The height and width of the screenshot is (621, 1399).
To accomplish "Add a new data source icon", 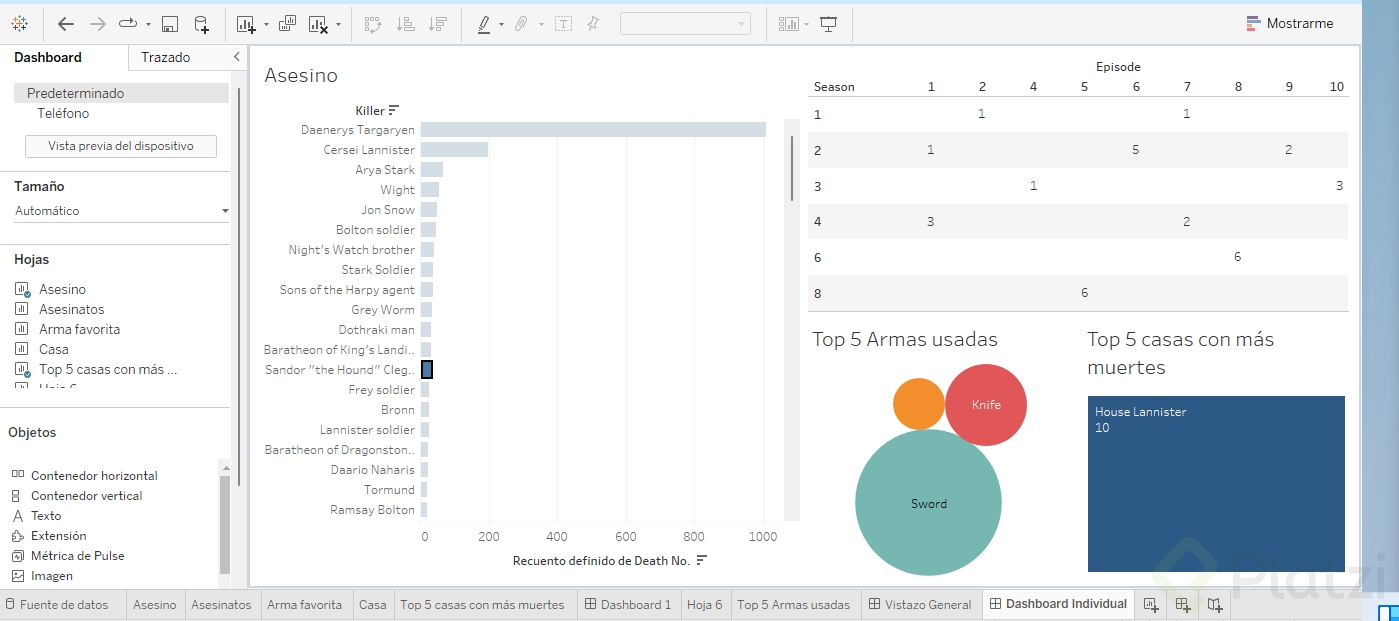I will [202, 24].
